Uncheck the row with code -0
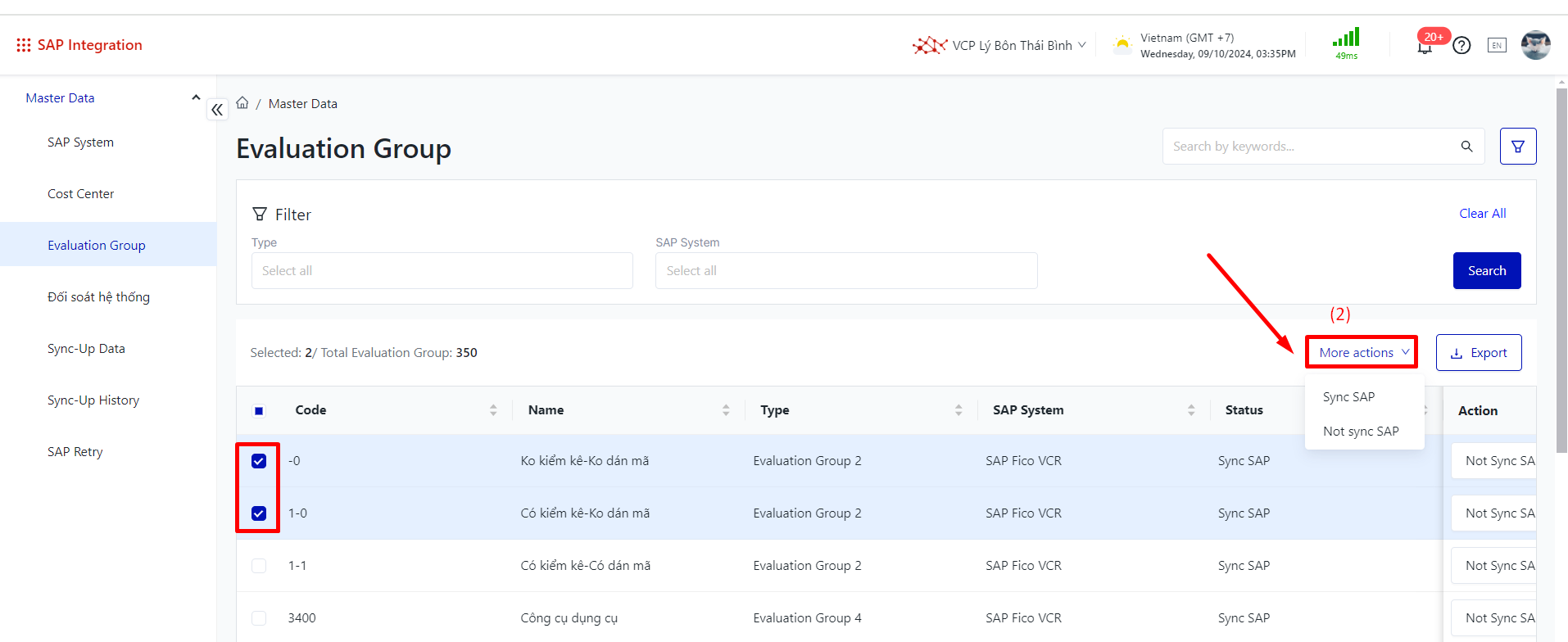The height and width of the screenshot is (642, 1568). click(x=259, y=461)
